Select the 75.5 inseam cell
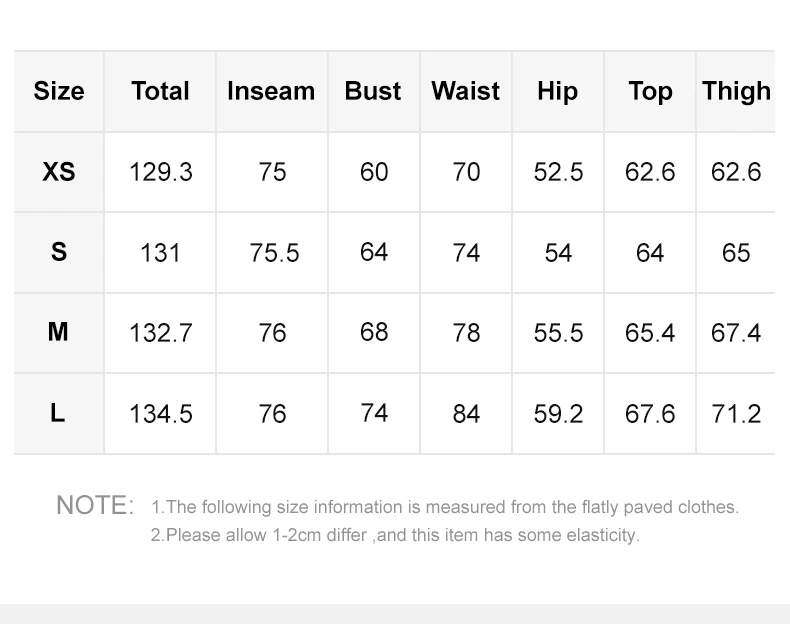 tap(274, 252)
